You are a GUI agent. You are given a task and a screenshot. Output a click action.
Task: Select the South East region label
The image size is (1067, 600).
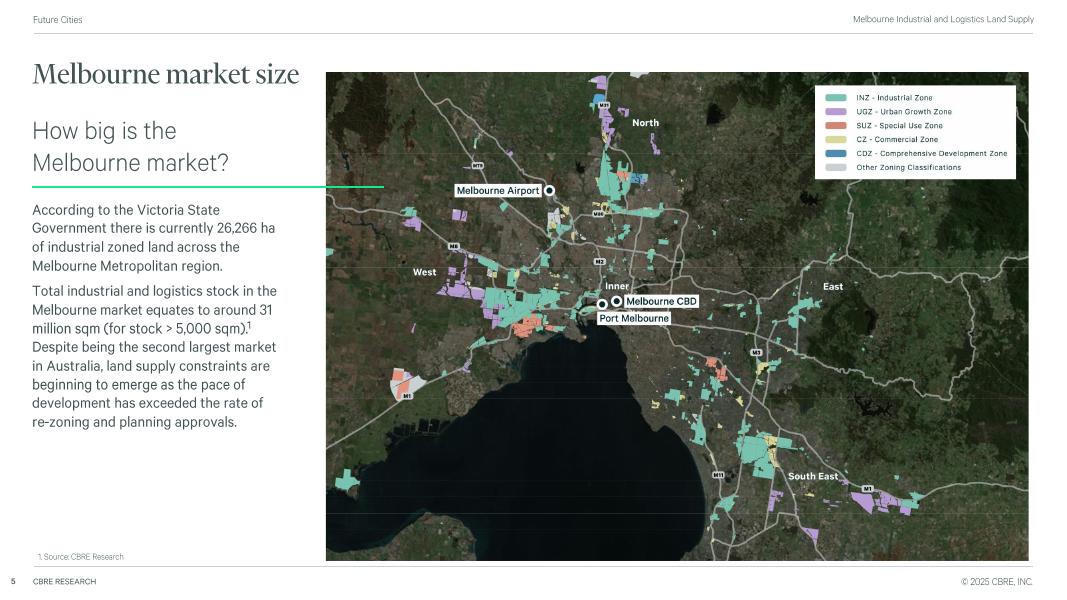[812, 476]
